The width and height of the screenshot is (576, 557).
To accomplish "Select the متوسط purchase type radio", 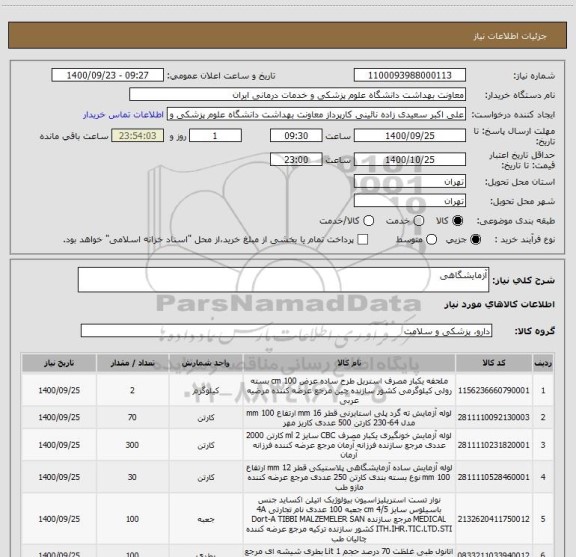I will tap(431, 240).
